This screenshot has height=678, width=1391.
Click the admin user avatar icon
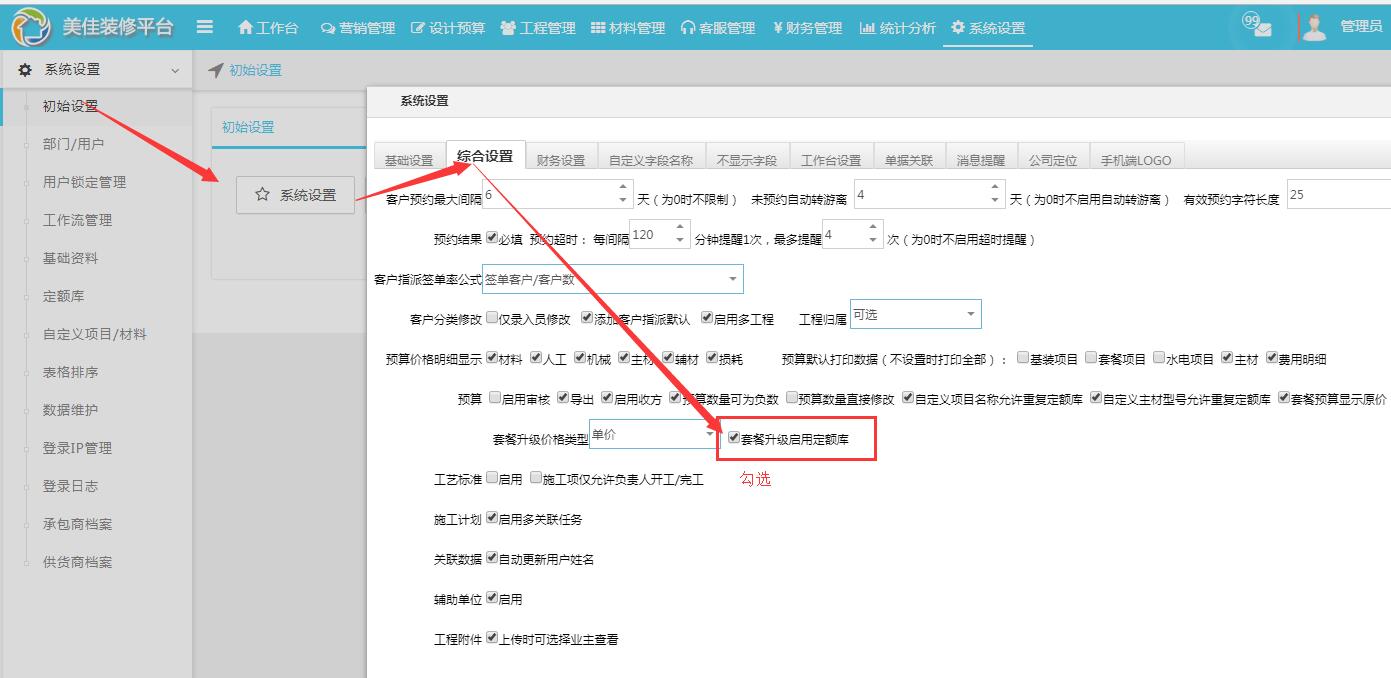[x=1313, y=26]
